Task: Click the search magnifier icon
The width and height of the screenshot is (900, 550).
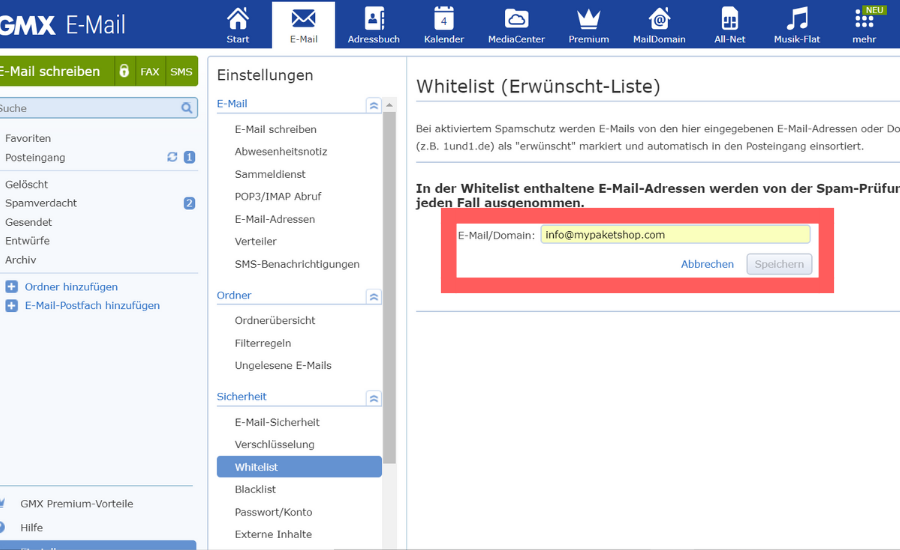Action: [x=187, y=108]
